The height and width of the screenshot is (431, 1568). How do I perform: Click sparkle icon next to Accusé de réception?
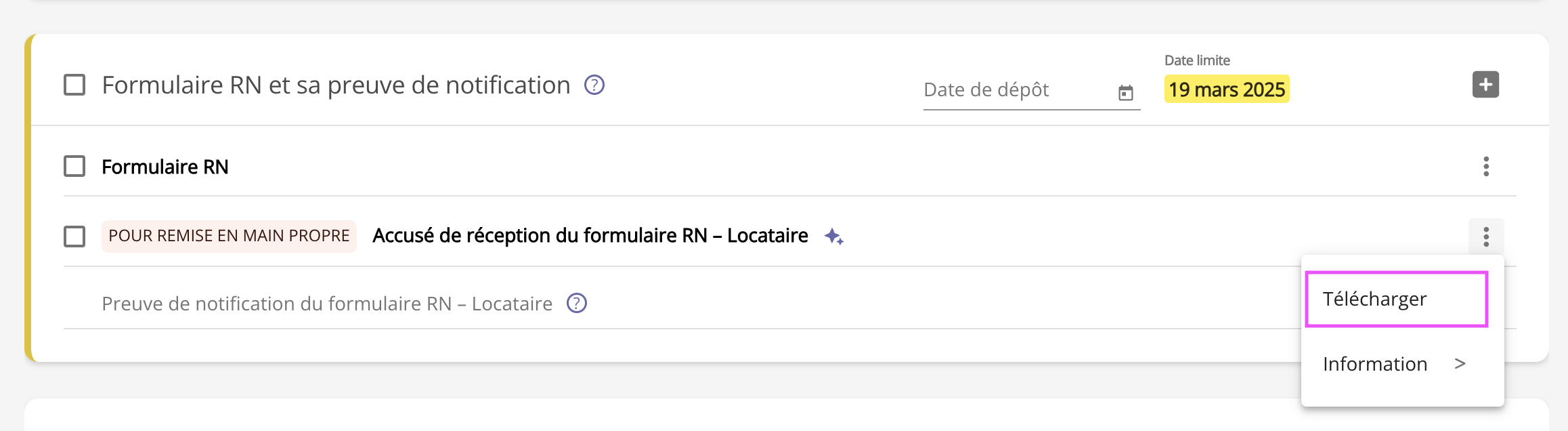[x=833, y=237]
